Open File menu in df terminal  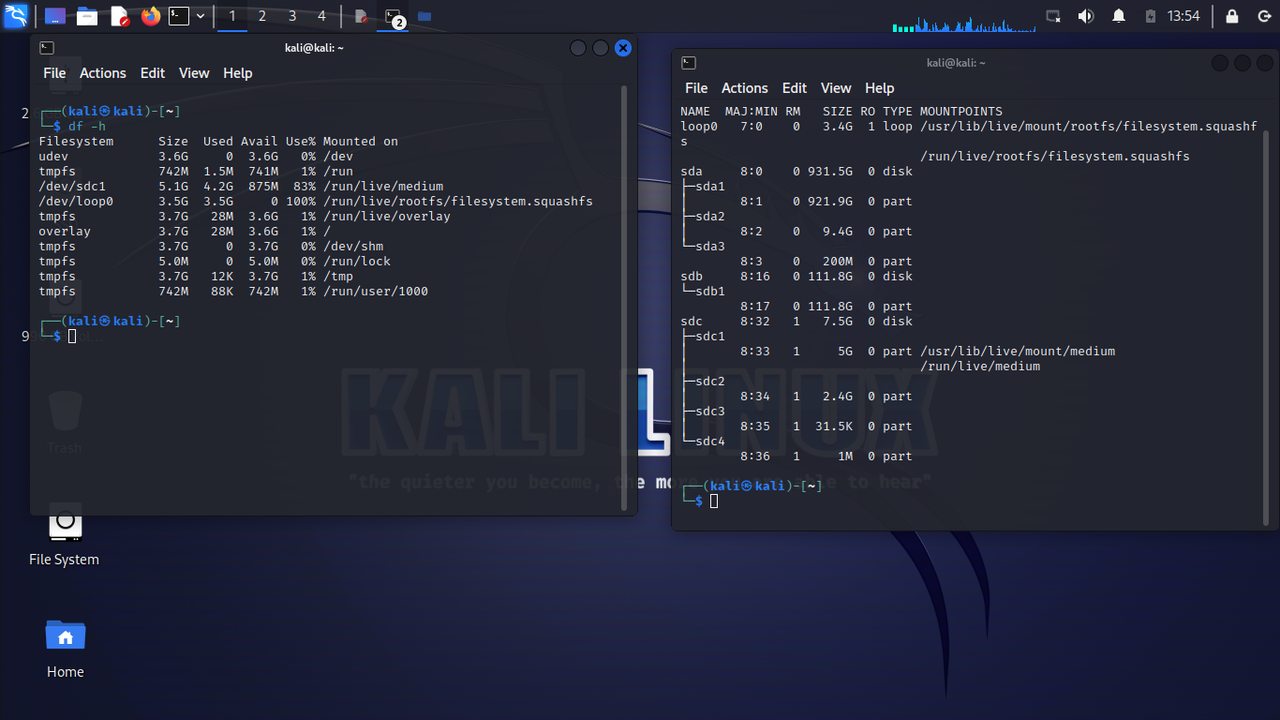[54, 73]
